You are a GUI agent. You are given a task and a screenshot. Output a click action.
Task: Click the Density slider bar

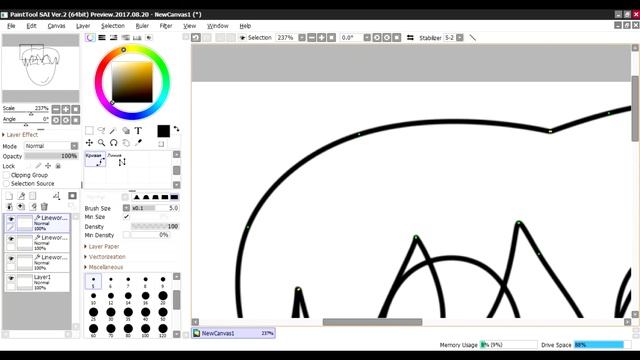point(155,226)
